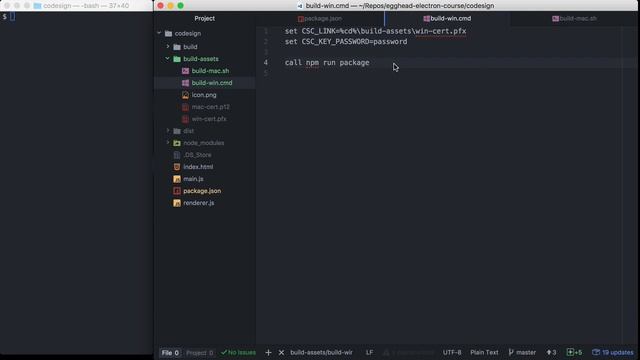Place cursor on CSC_KEY_PASSWORD line
This screenshot has height=360, width=640.
pos(346,42)
